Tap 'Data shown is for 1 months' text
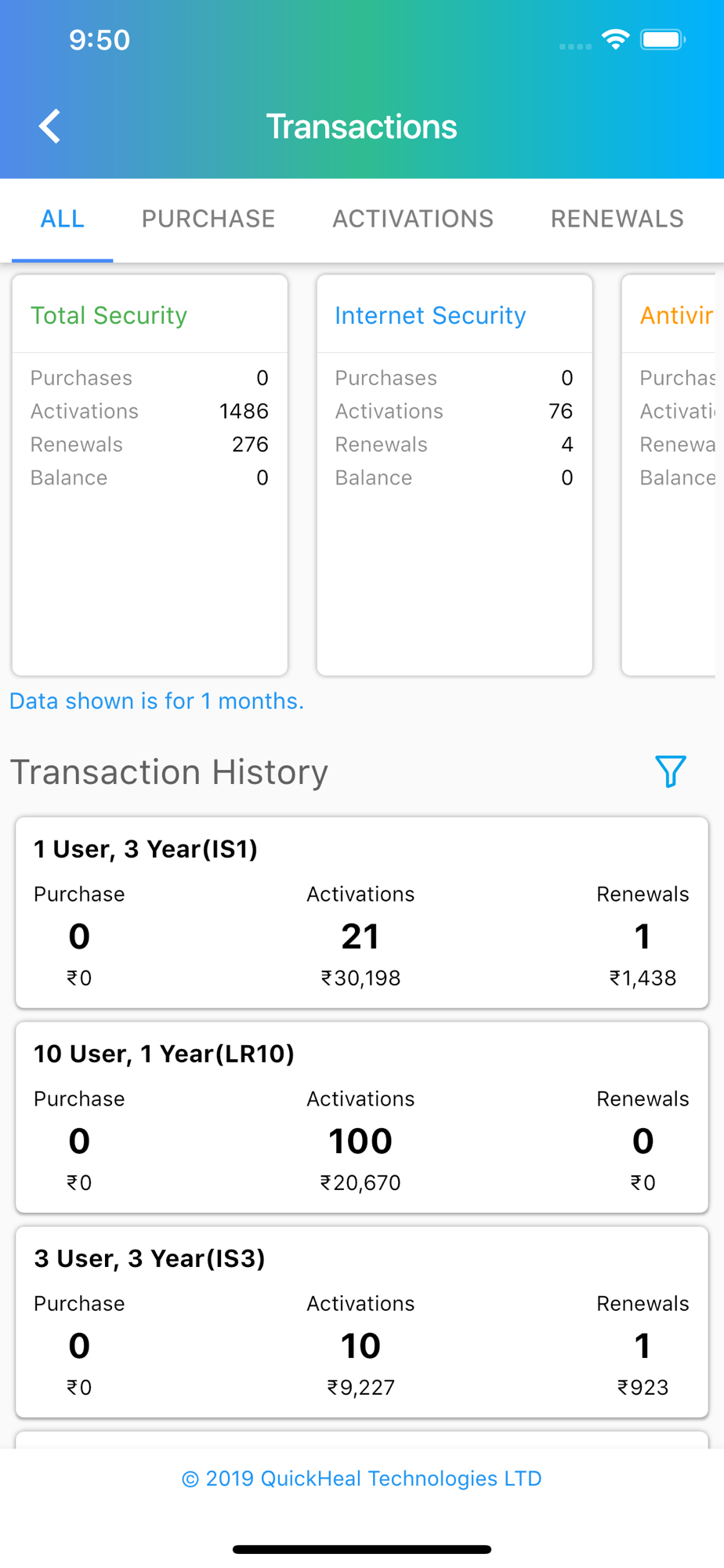Image resolution: width=724 pixels, height=1568 pixels. coord(157,701)
